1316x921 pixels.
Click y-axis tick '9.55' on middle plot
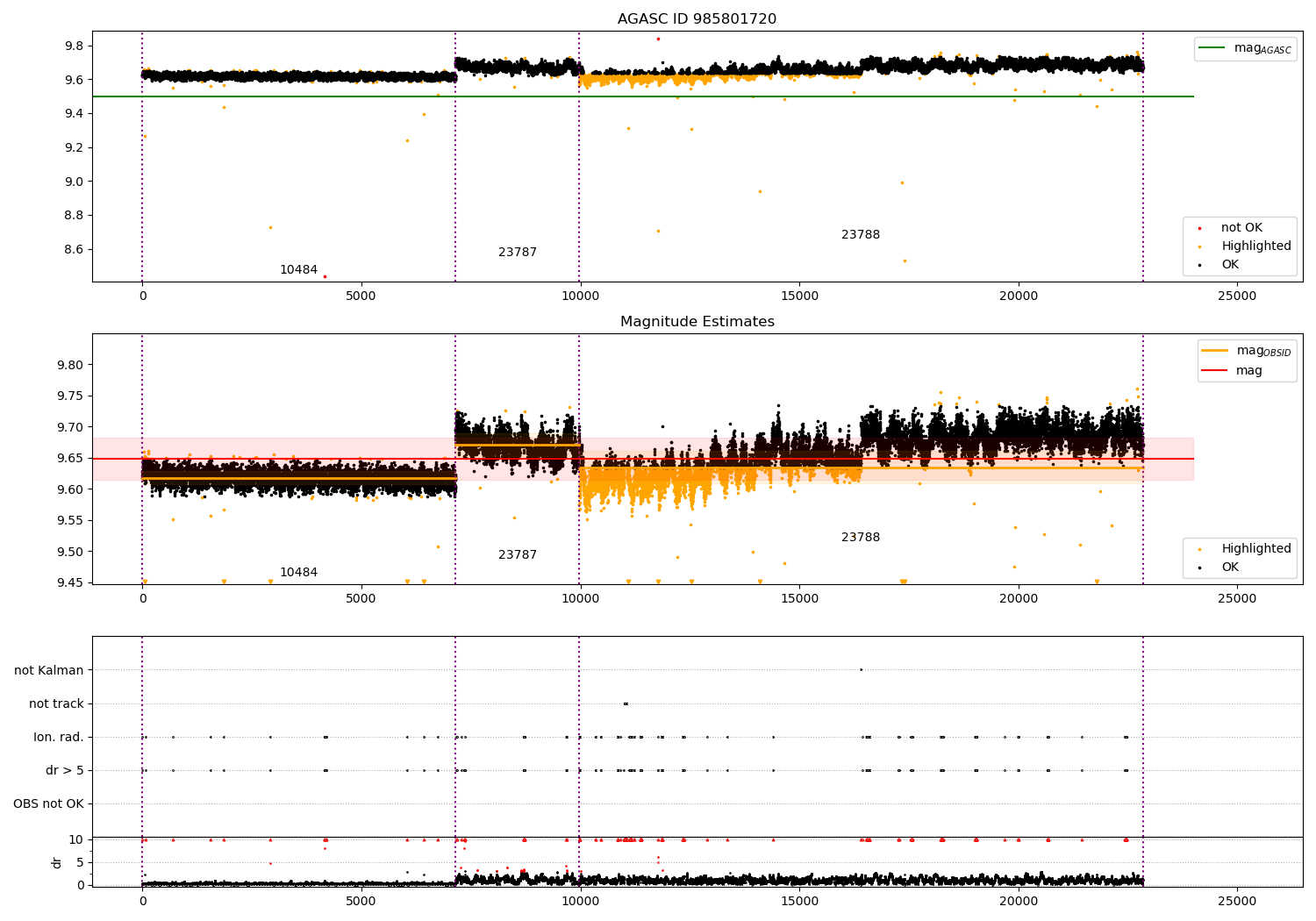coord(71,521)
